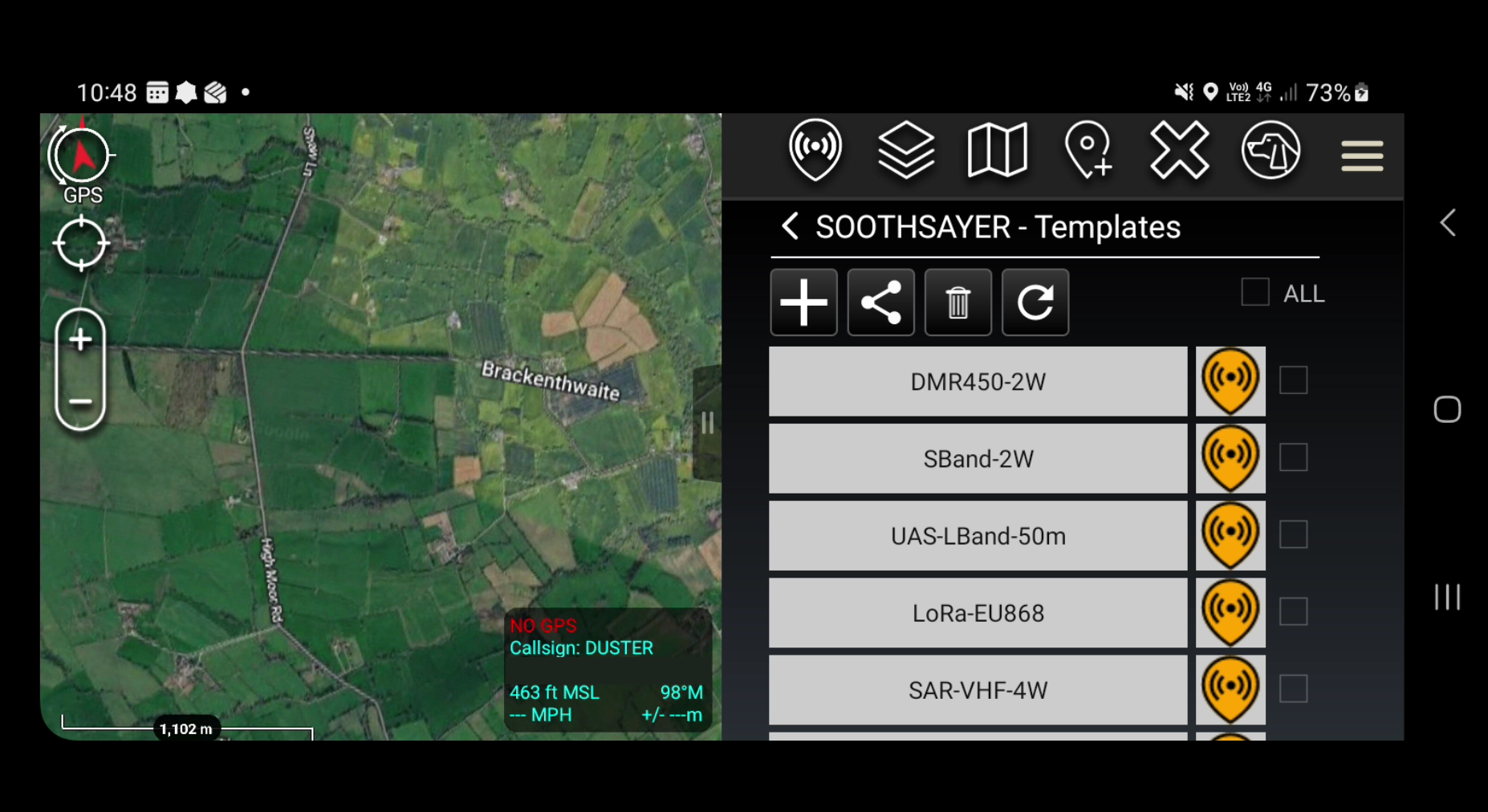Tap the Callsign: DUSTER info box

(x=608, y=670)
